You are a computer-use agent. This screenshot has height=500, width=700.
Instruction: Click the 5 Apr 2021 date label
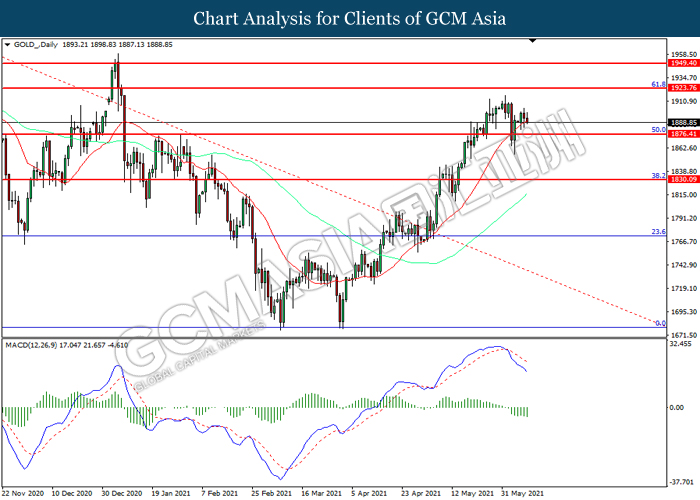[x=370, y=493]
